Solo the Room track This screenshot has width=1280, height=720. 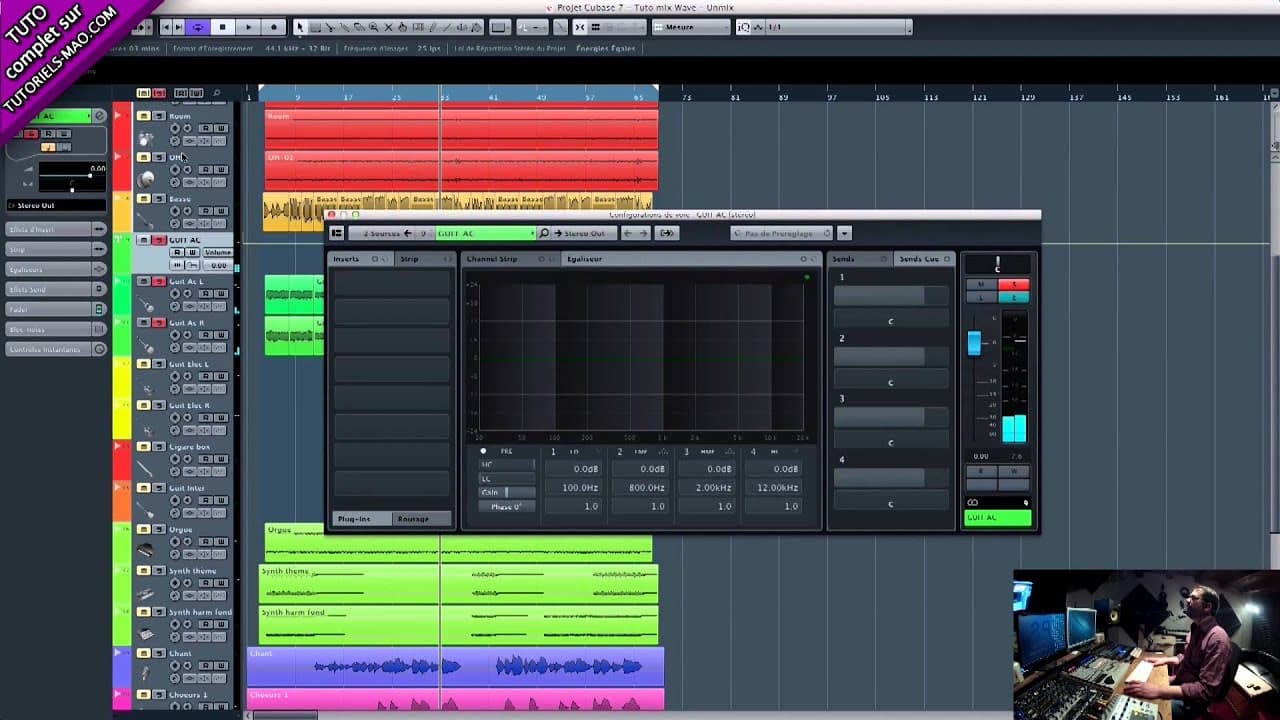pos(158,116)
